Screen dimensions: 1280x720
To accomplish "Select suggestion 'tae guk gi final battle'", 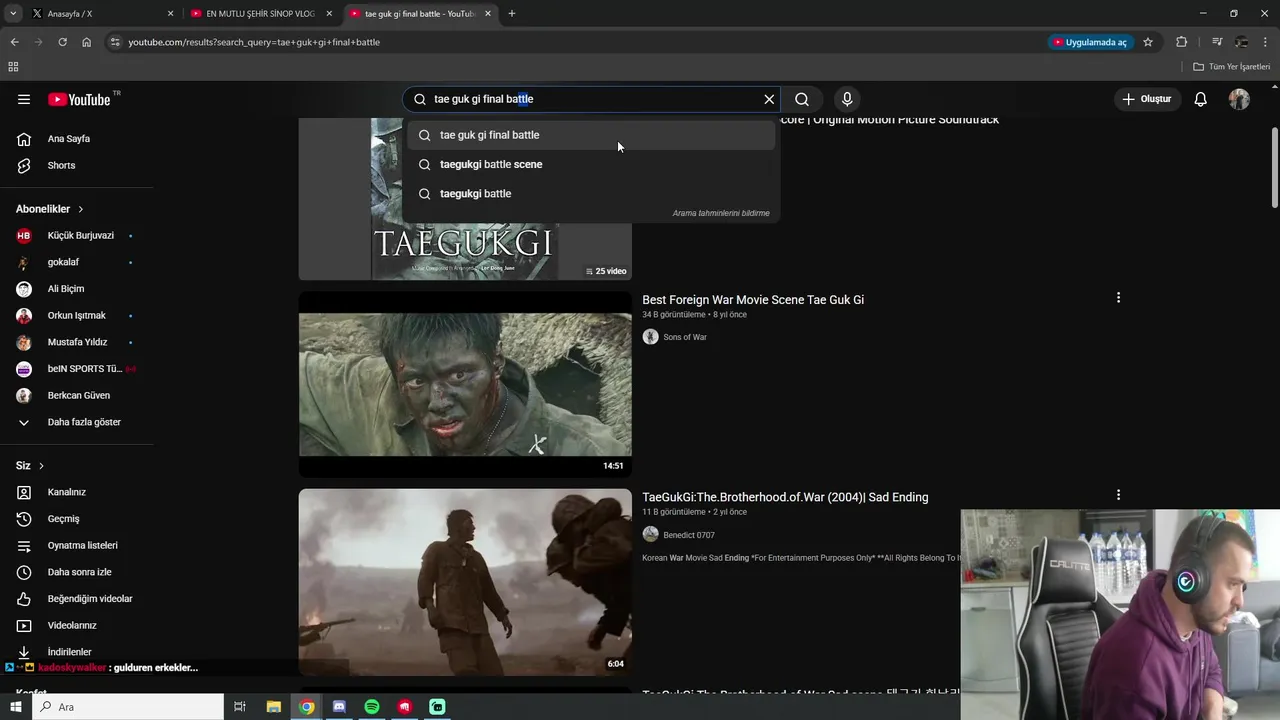I will click(x=591, y=135).
